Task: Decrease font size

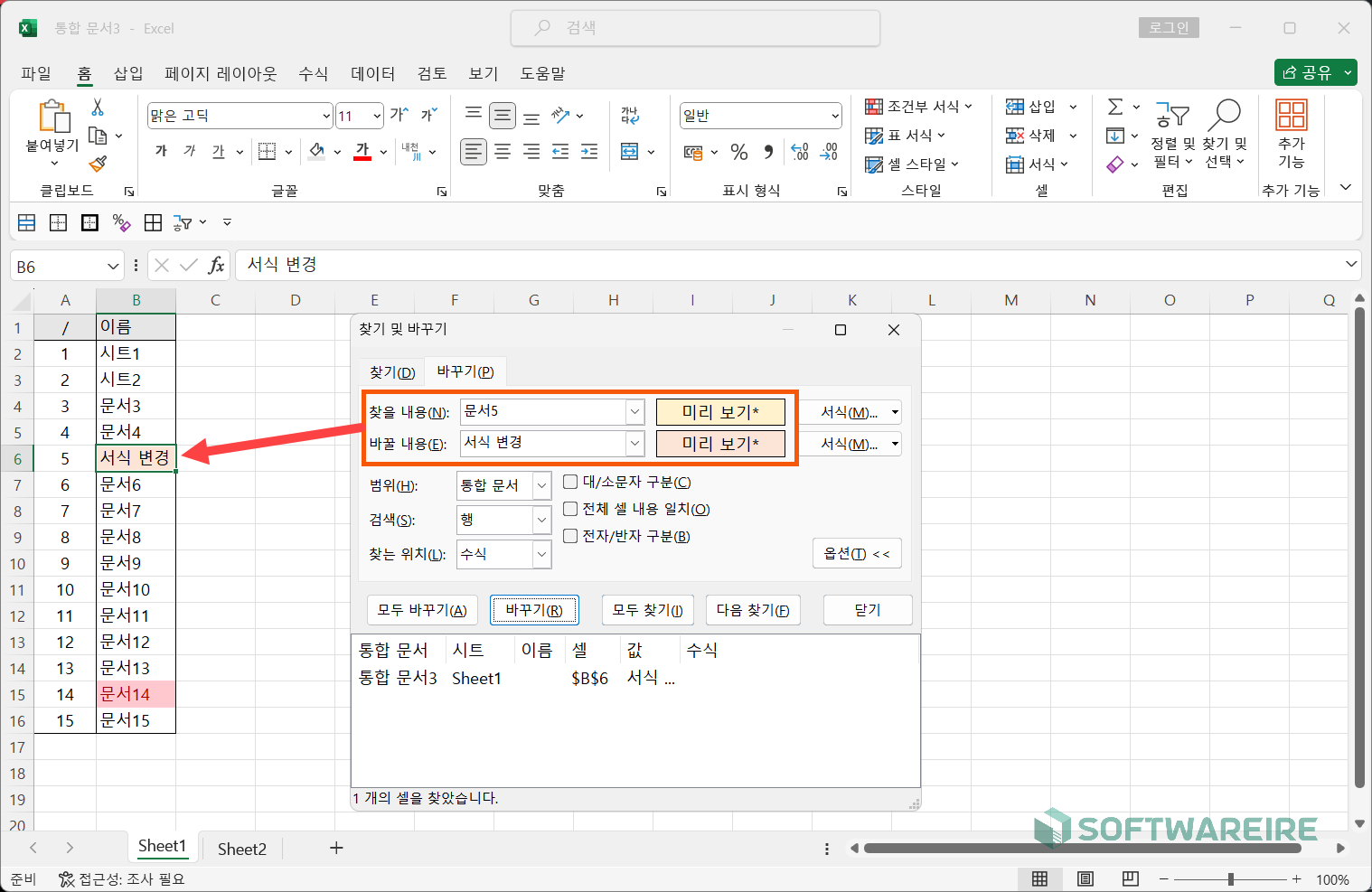Action: click(x=428, y=115)
